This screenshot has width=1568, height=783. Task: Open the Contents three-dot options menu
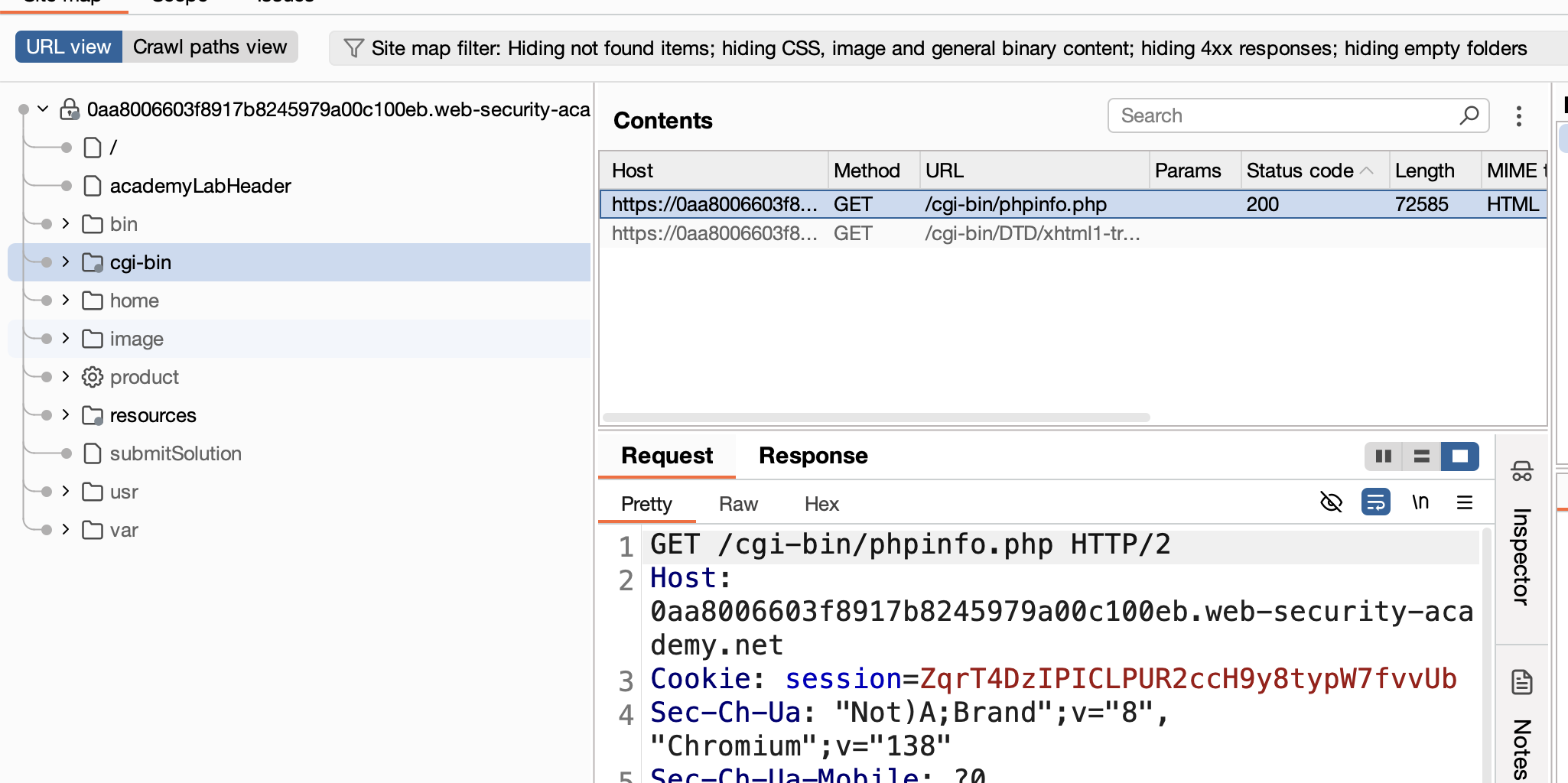point(1519,116)
